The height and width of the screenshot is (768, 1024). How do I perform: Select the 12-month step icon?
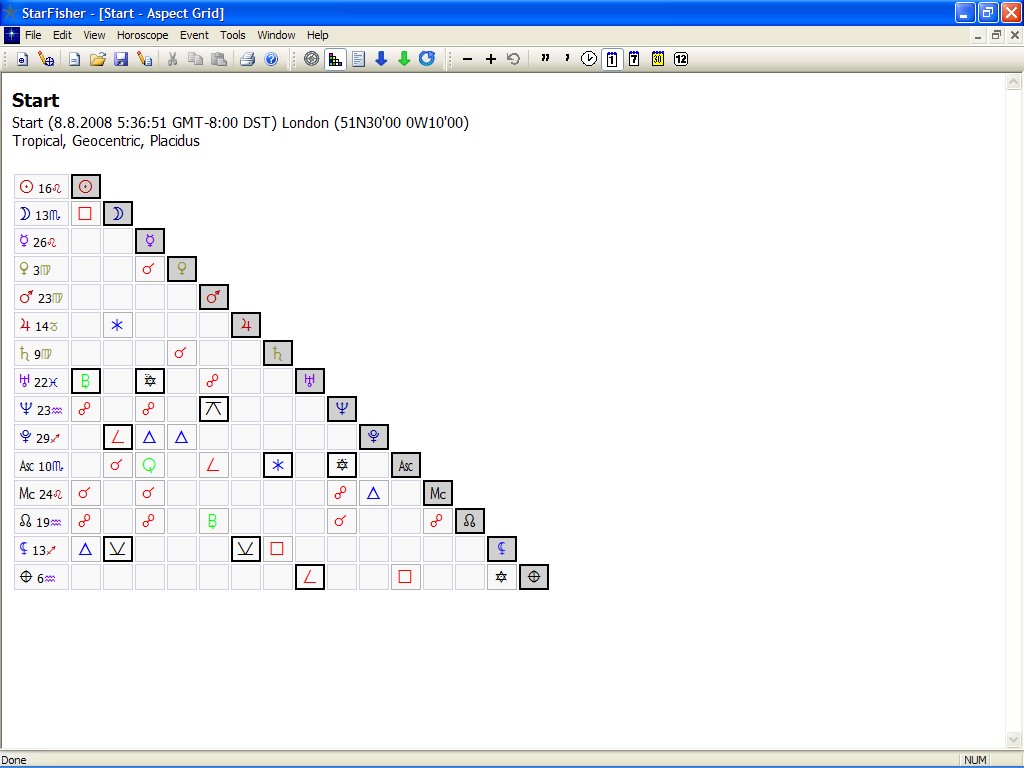tap(680, 59)
